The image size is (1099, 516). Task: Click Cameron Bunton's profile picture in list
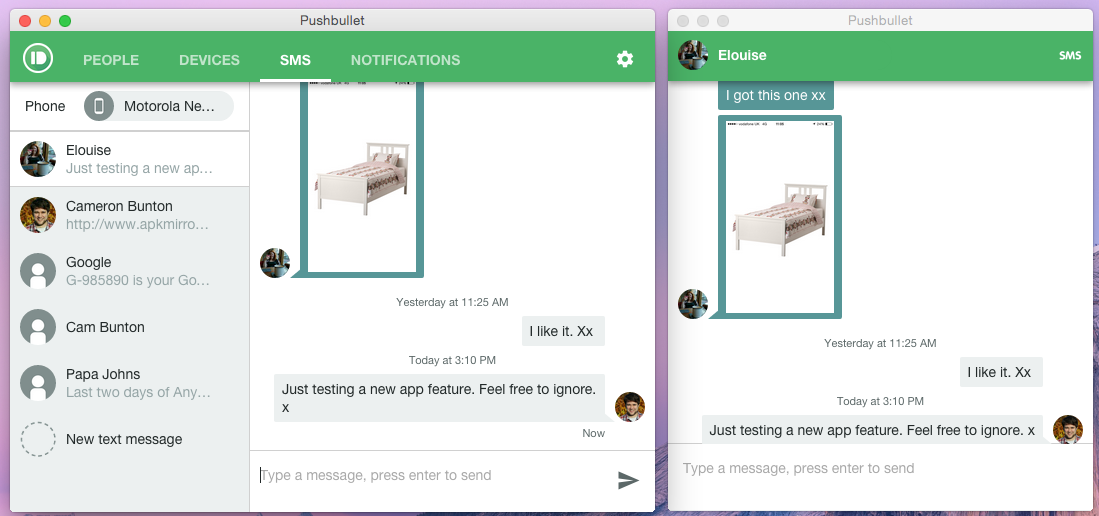point(38,215)
